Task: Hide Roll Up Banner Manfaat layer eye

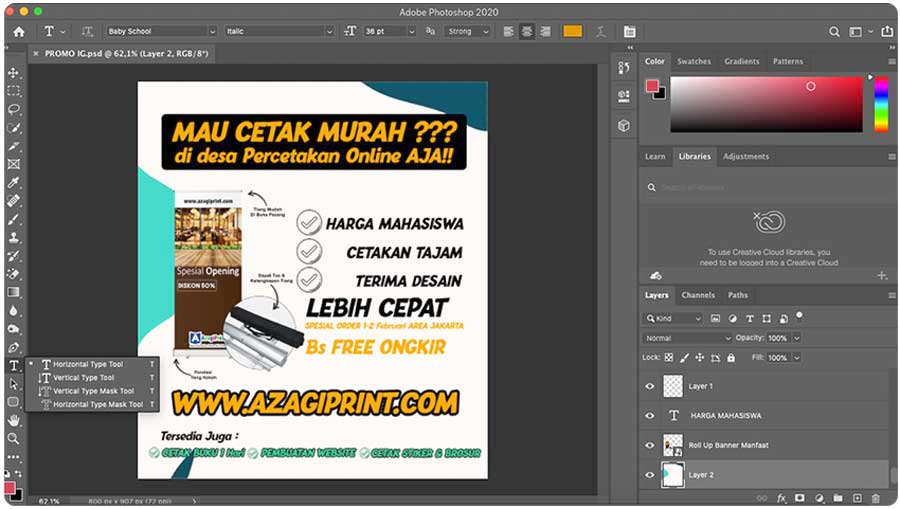Action: coord(650,445)
